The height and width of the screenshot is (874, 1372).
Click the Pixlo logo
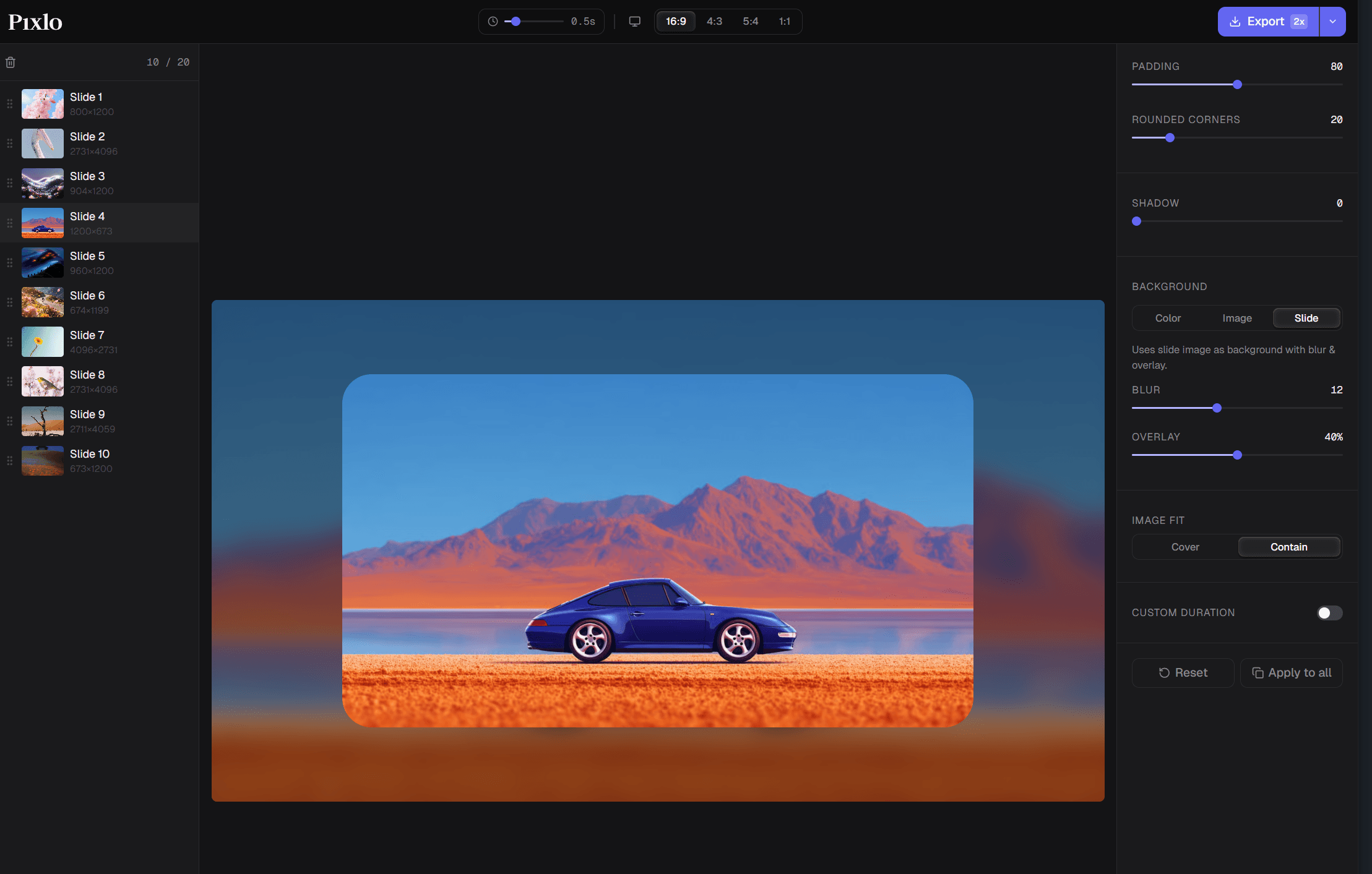pos(35,22)
